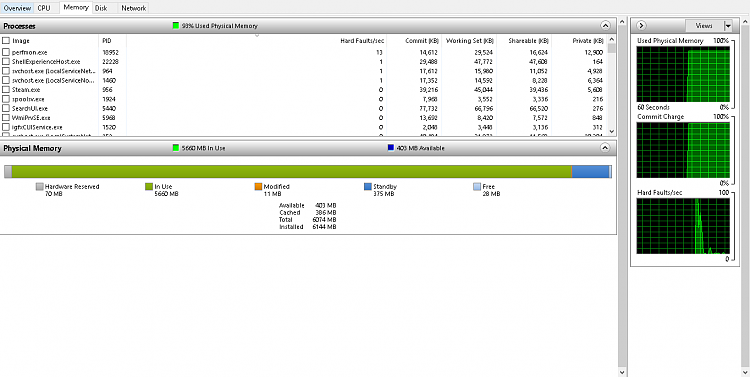Check the perfmon.exe process box

point(6,52)
